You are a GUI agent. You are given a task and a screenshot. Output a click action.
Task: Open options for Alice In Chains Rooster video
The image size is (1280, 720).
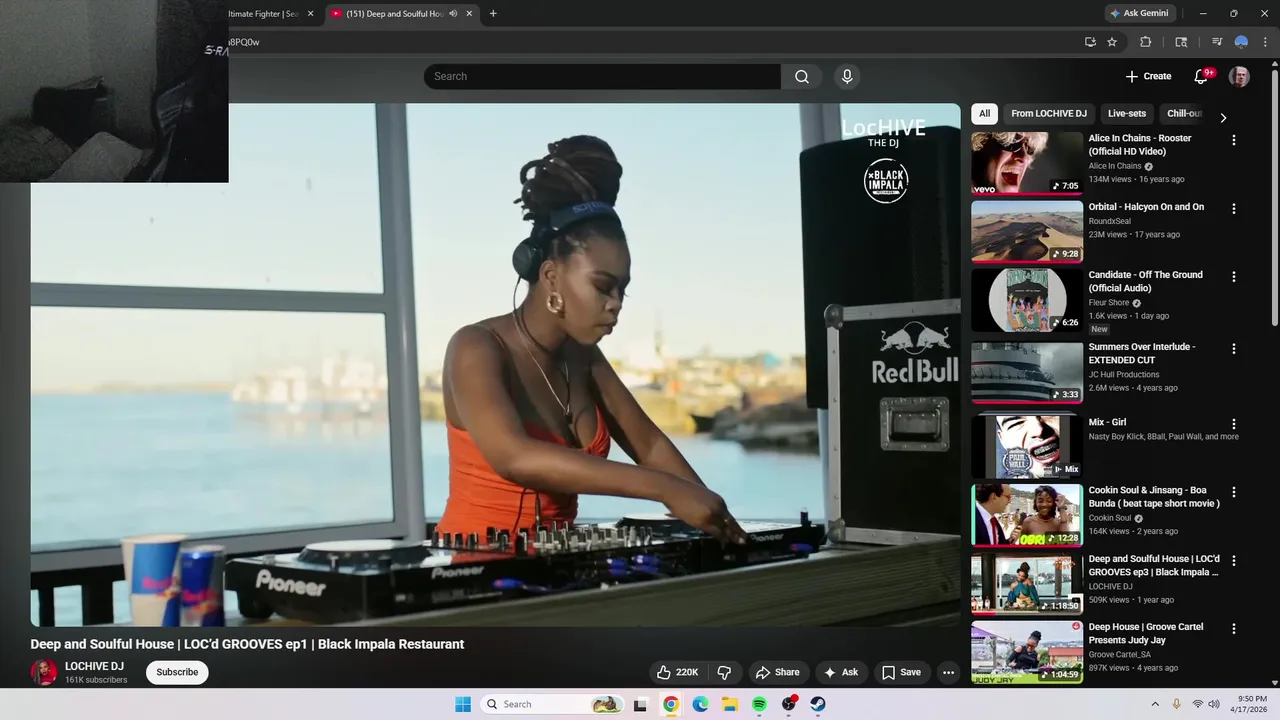(x=1233, y=140)
